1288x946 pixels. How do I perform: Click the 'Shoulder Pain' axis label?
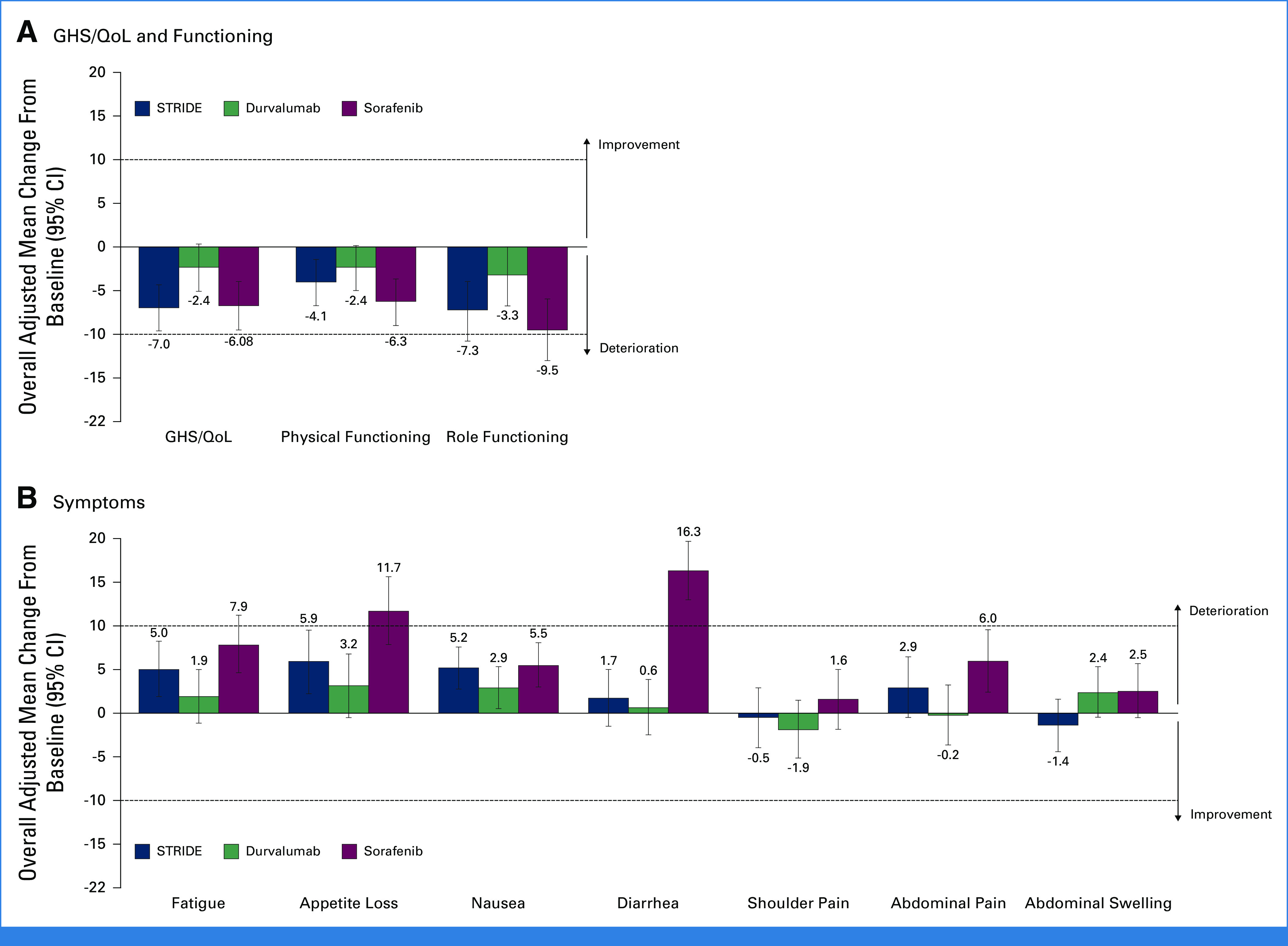click(x=798, y=903)
